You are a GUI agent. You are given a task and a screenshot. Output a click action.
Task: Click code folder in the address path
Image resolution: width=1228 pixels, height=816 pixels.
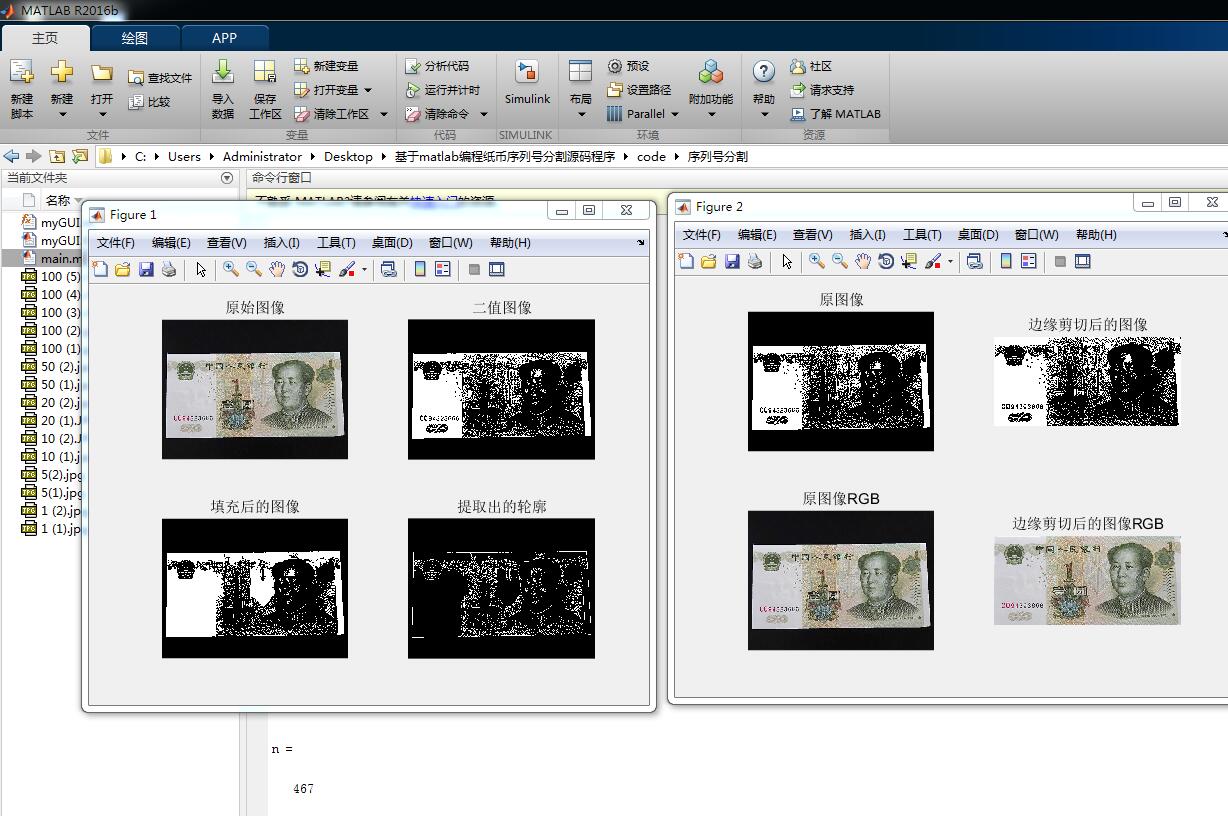coord(651,156)
